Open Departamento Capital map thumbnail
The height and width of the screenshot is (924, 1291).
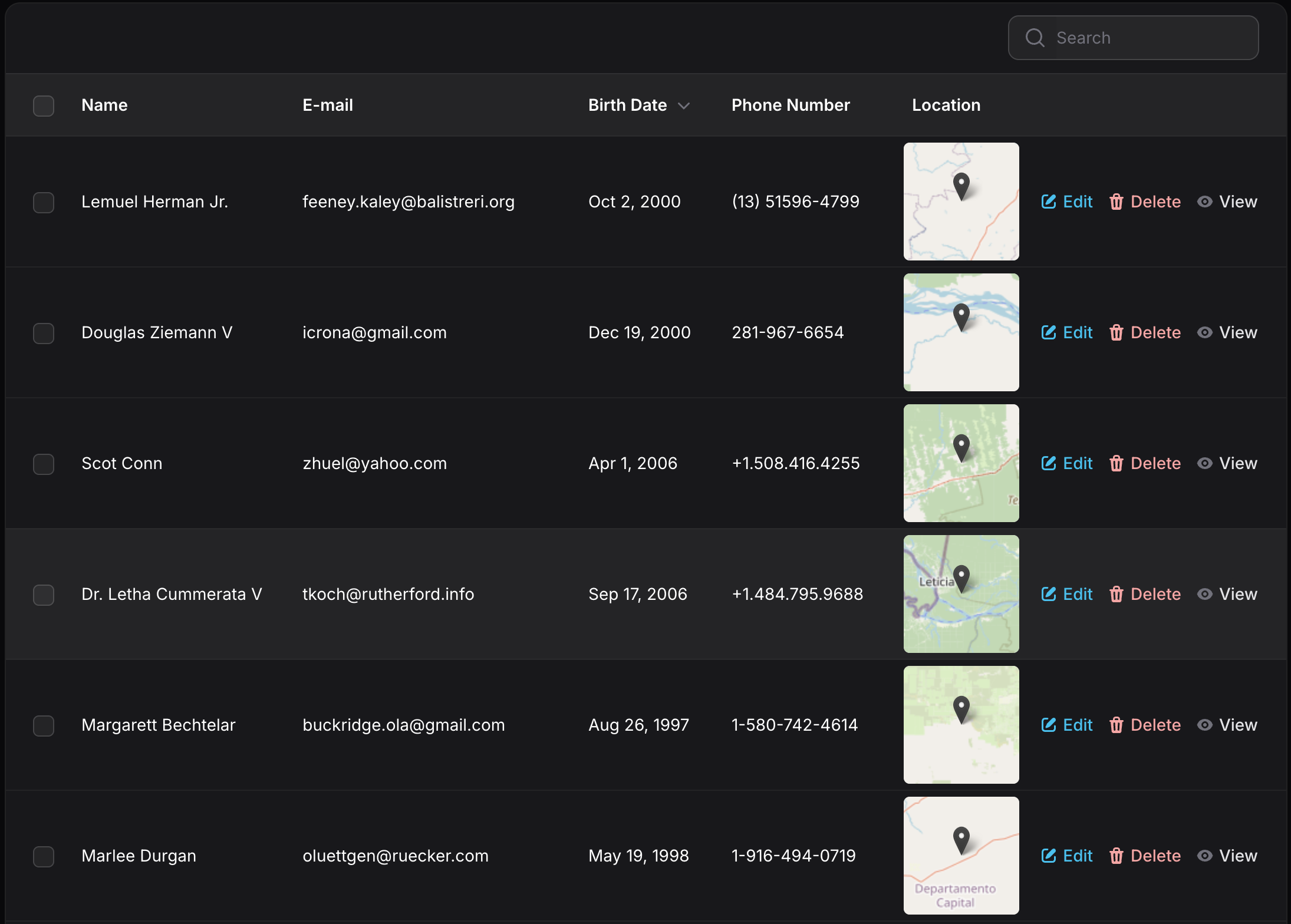[x=961, y=856]
